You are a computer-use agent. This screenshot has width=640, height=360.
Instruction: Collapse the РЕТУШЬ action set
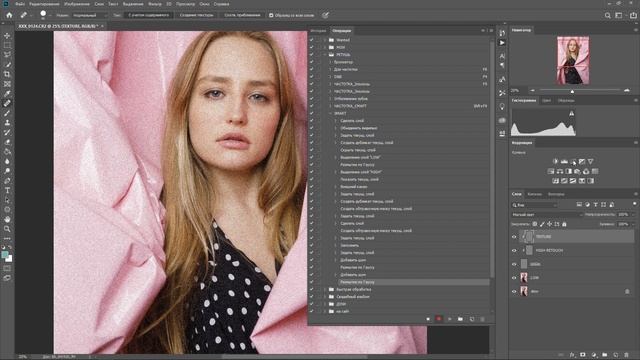[x=325, y=54]
